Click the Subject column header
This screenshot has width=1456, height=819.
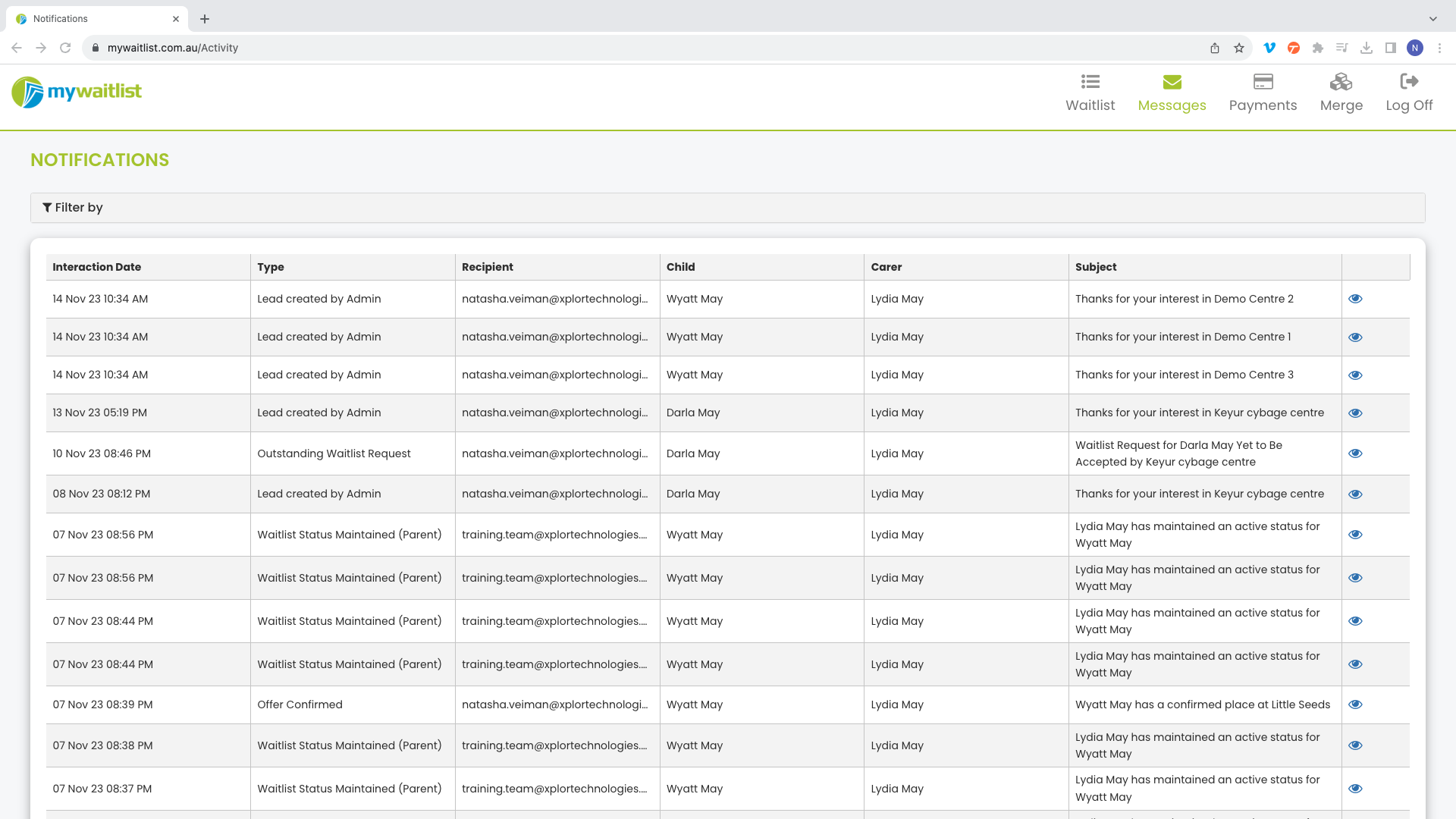1095,267
